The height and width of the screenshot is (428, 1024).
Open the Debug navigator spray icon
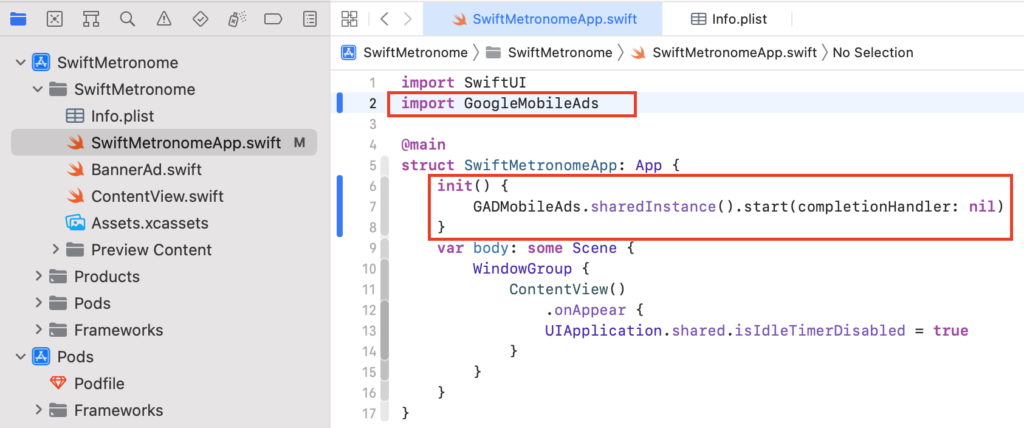(236, 19)
